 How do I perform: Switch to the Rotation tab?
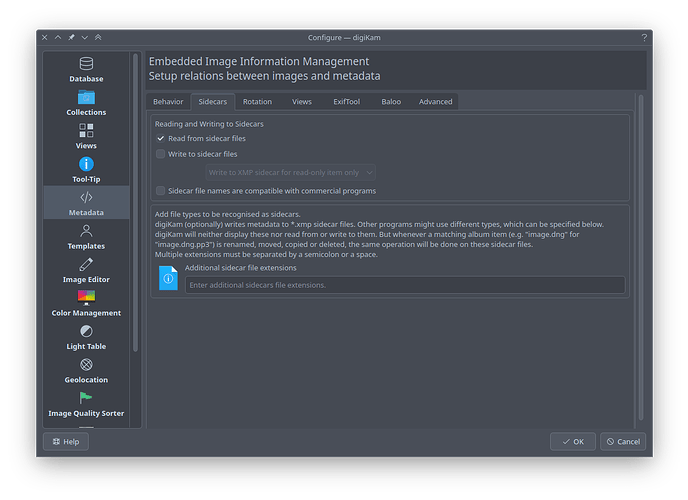click(x=258, y=102)
